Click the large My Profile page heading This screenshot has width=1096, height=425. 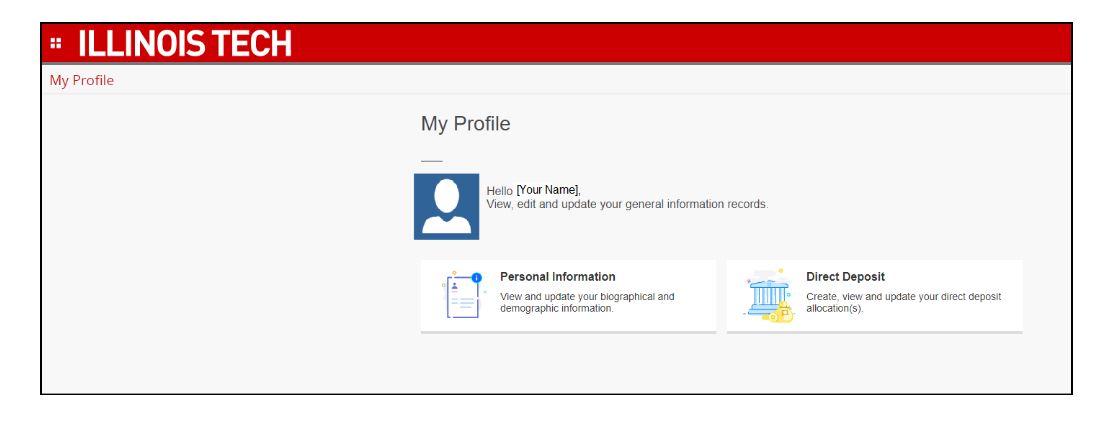coord(466,124)
